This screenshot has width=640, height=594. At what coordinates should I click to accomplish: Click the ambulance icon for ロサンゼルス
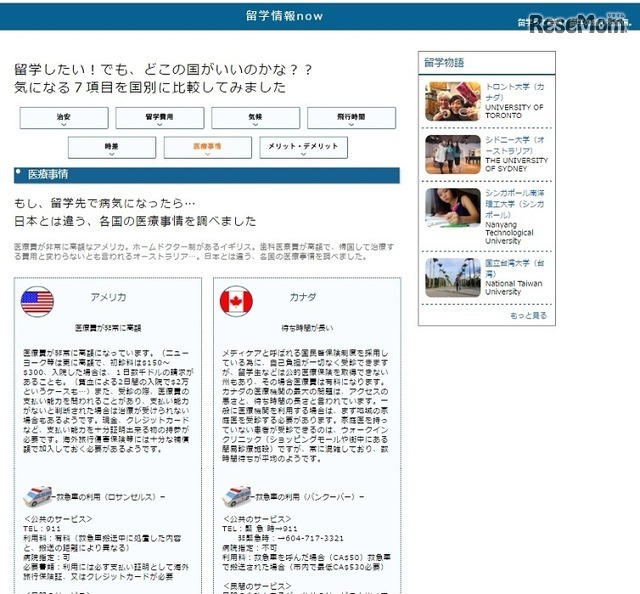[37, 496]
